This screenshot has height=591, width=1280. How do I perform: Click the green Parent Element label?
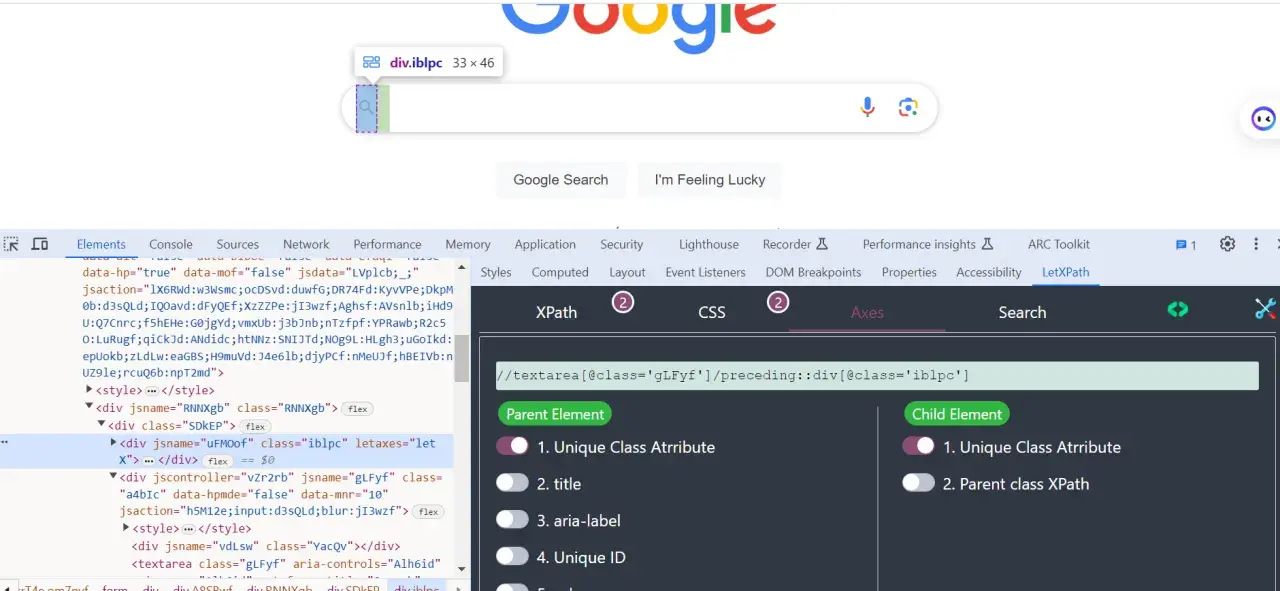click(x=555, y=414)
